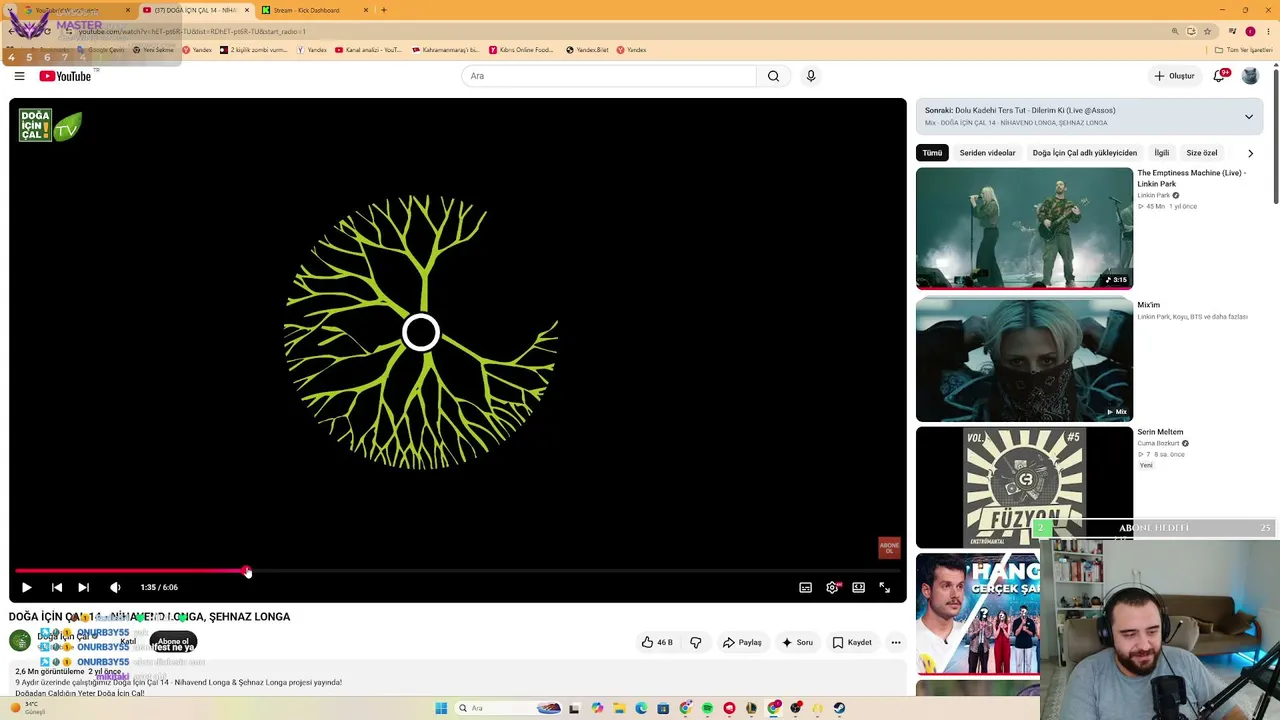
Task: Play the paused video
Action: point(27,587)
